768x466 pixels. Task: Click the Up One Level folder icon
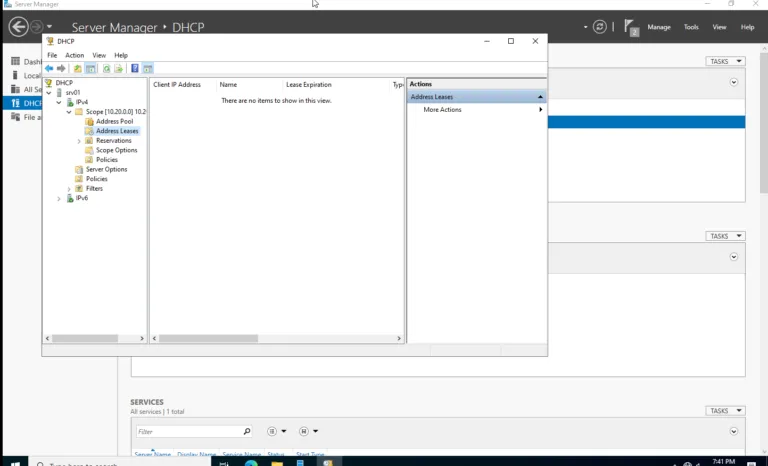click(77, 69)
